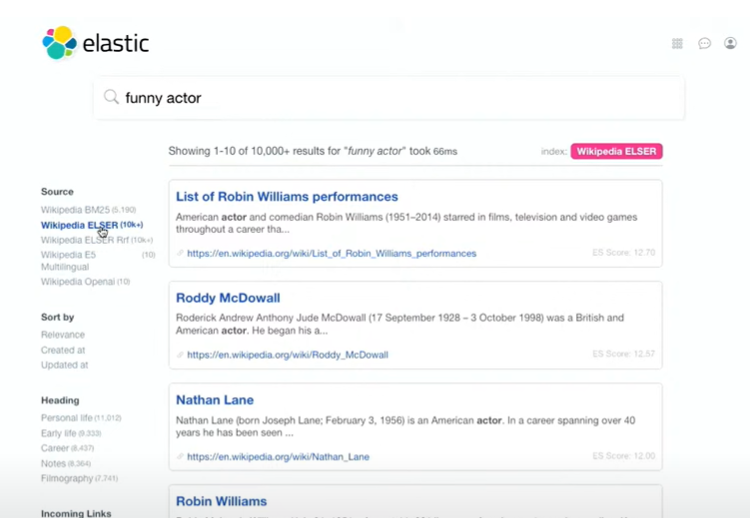Select the Wikipedia ELSER source

click(x=92, y=225)
